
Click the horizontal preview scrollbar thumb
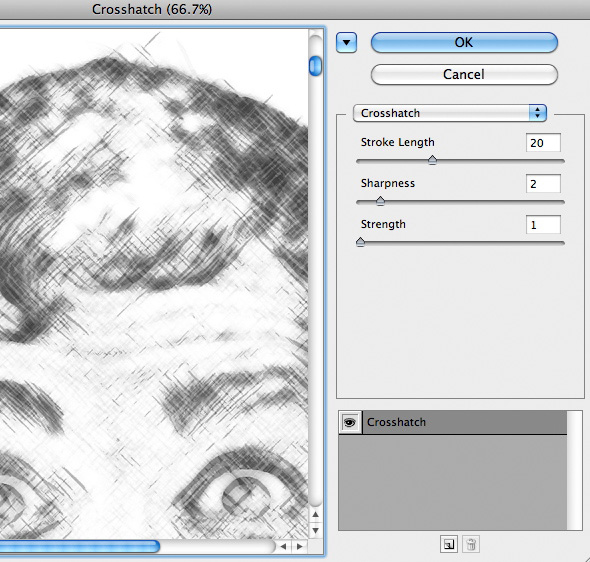pyautogui.click(x=79, y=546)
